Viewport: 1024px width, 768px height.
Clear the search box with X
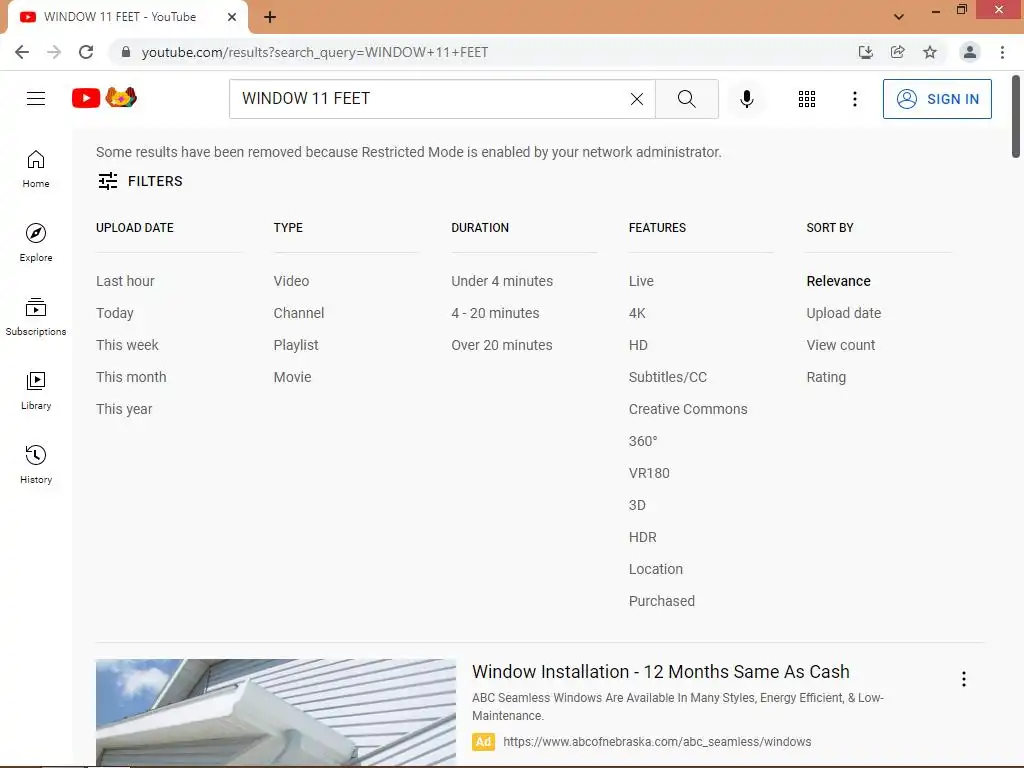coord(637,99)
